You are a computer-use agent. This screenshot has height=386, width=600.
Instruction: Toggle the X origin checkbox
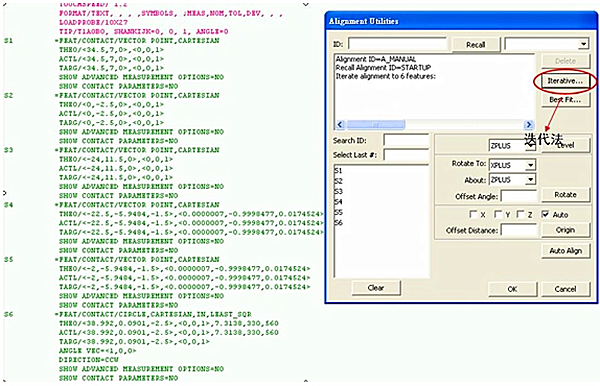(x=473, y=214)
